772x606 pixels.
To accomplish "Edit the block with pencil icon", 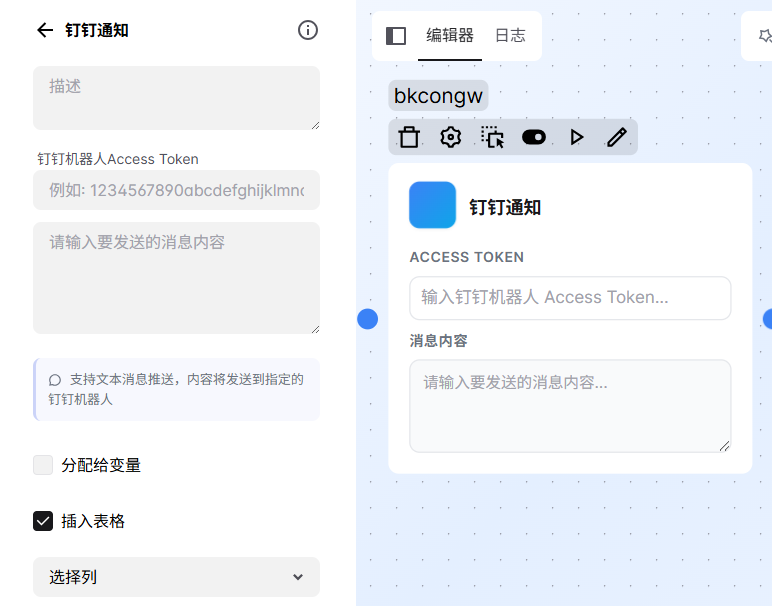I will 617,137.
